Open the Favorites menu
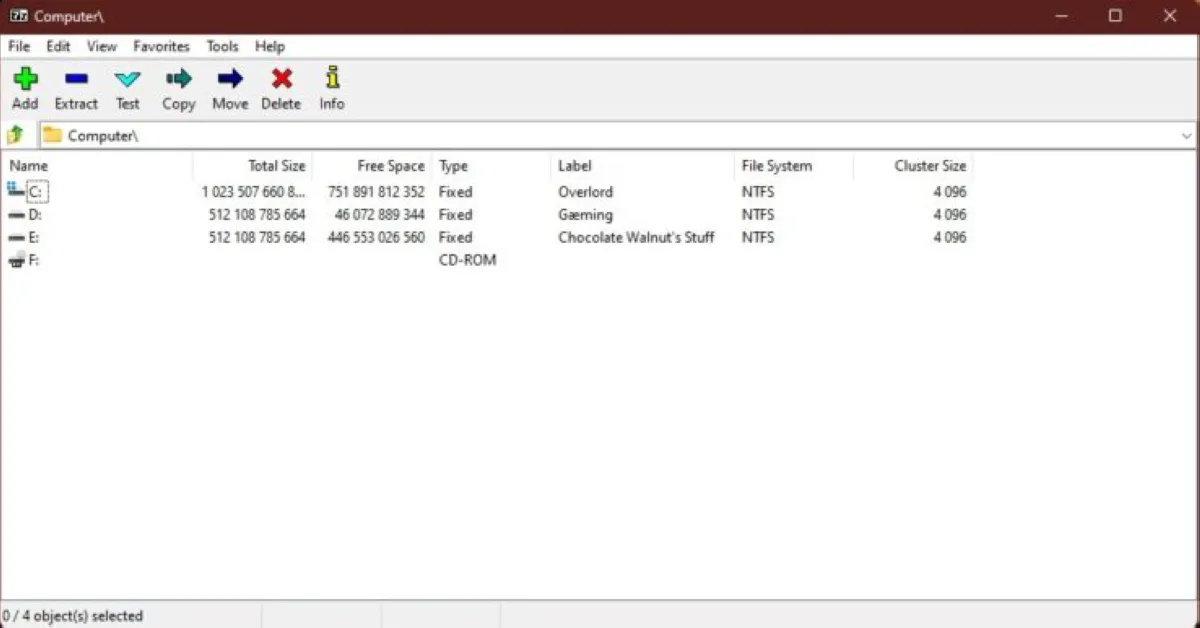This screenshot has width=1200, height=628. [161, 46]
